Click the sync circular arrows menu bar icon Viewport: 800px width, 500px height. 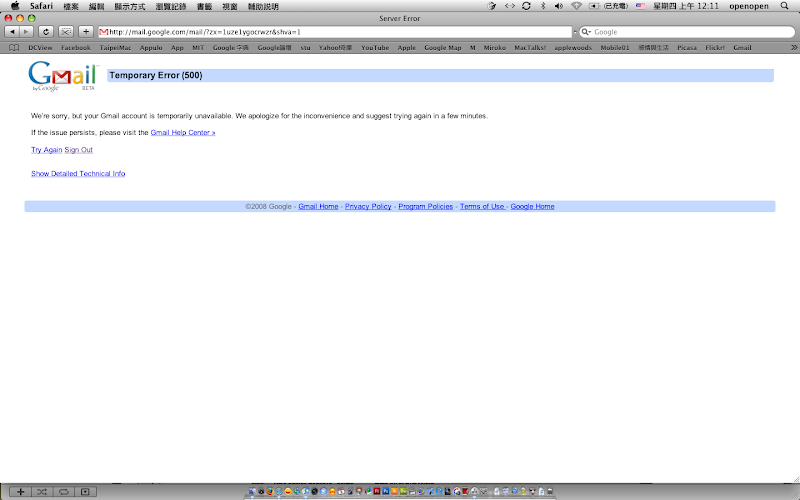tap(526, 6)
